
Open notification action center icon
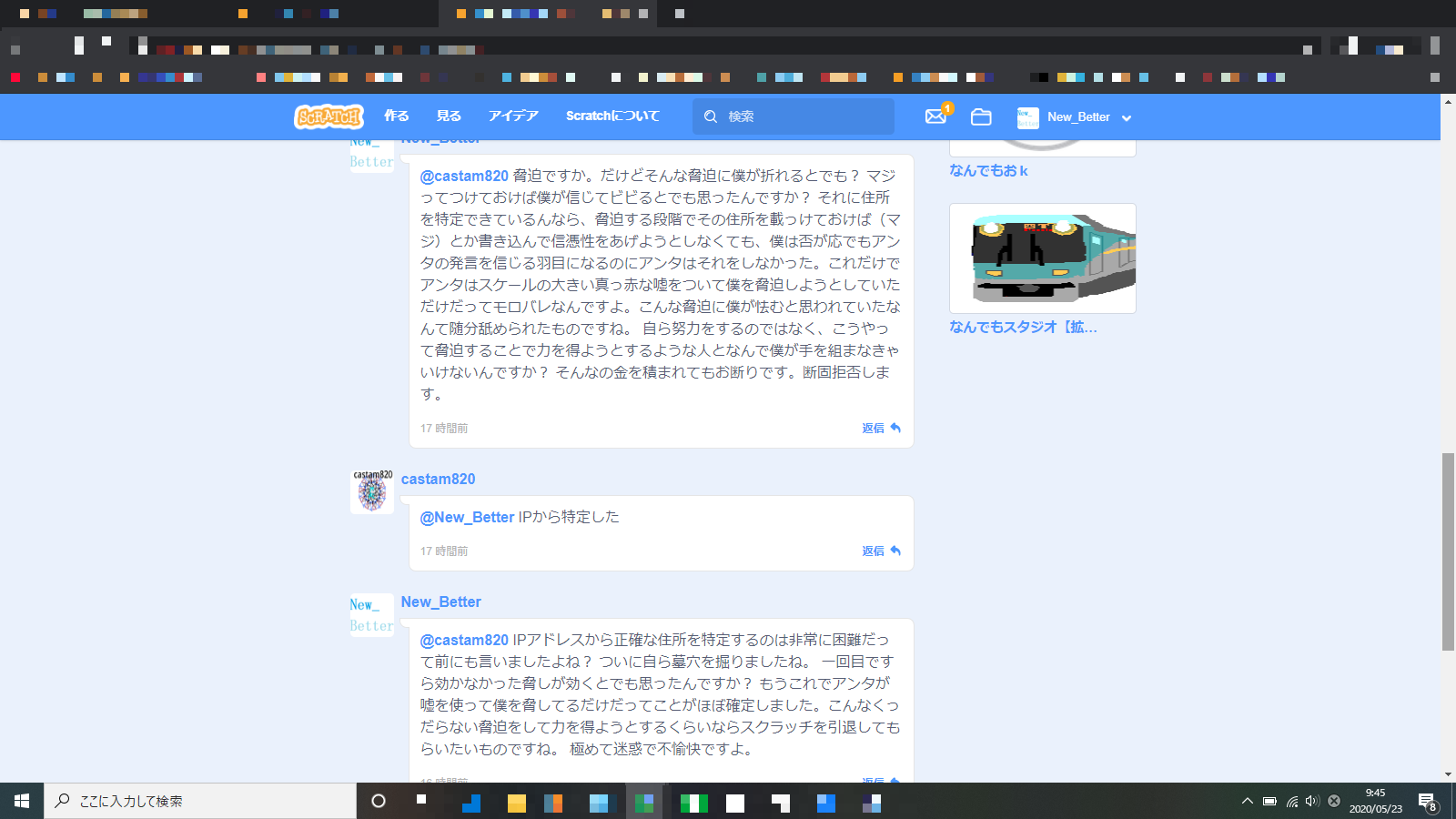pyautogui.click(x=1428, y=802)
